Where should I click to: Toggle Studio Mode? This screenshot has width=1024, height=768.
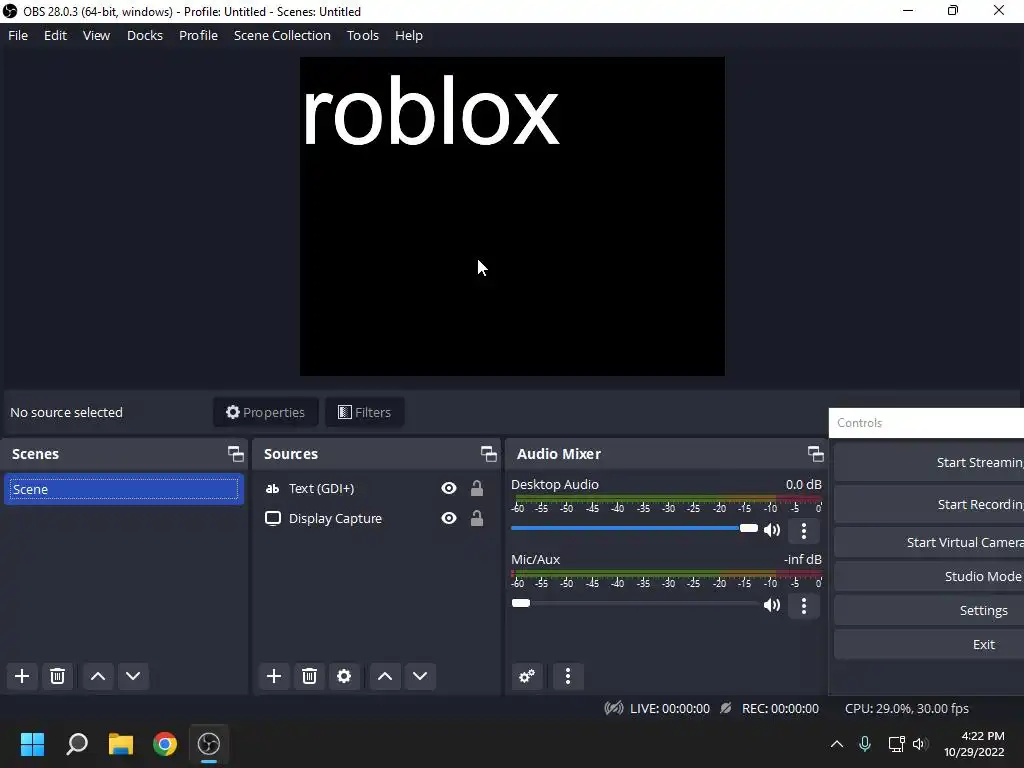click(x=929, y=576)
